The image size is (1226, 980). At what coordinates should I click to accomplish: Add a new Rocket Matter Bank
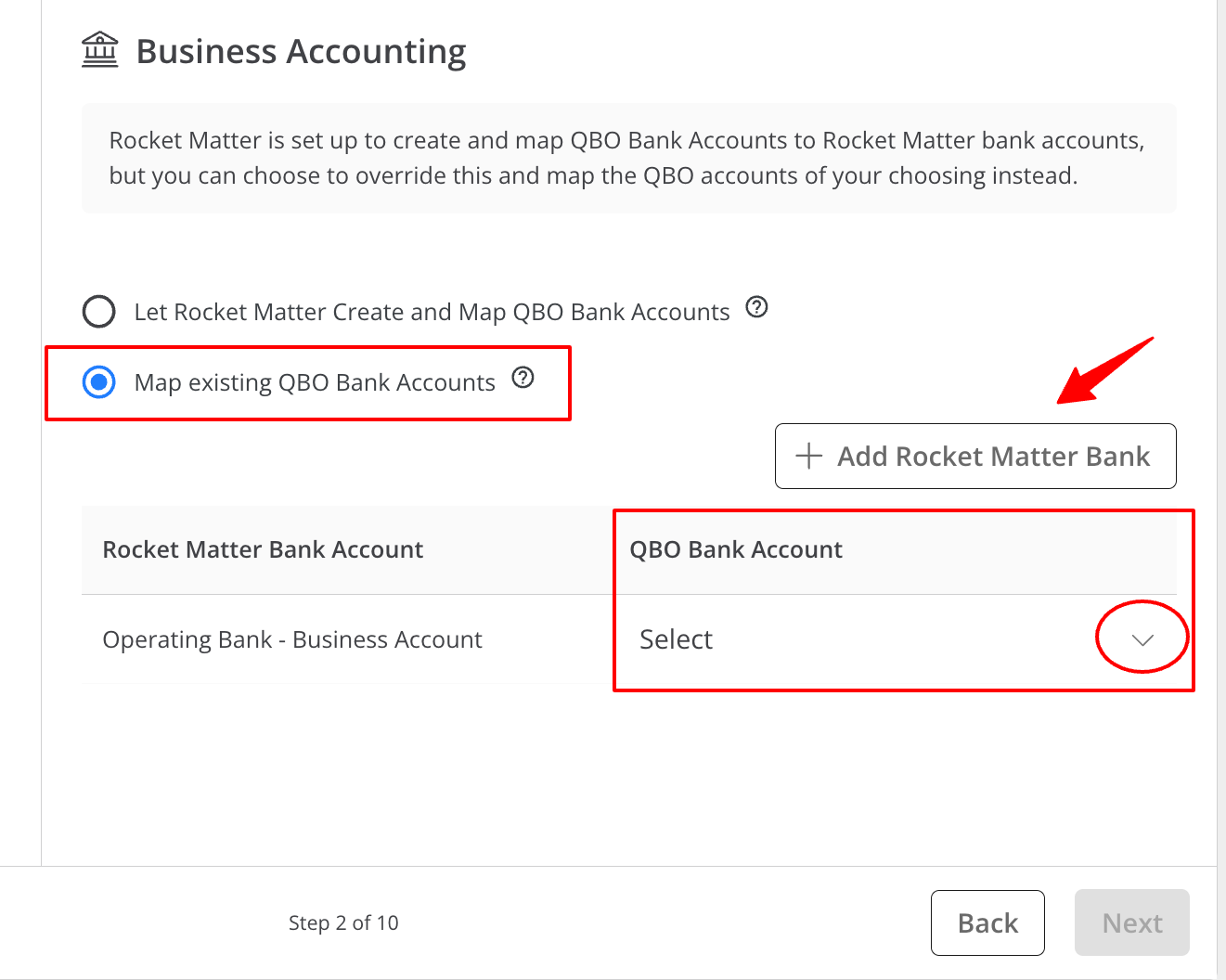point(975,456)
